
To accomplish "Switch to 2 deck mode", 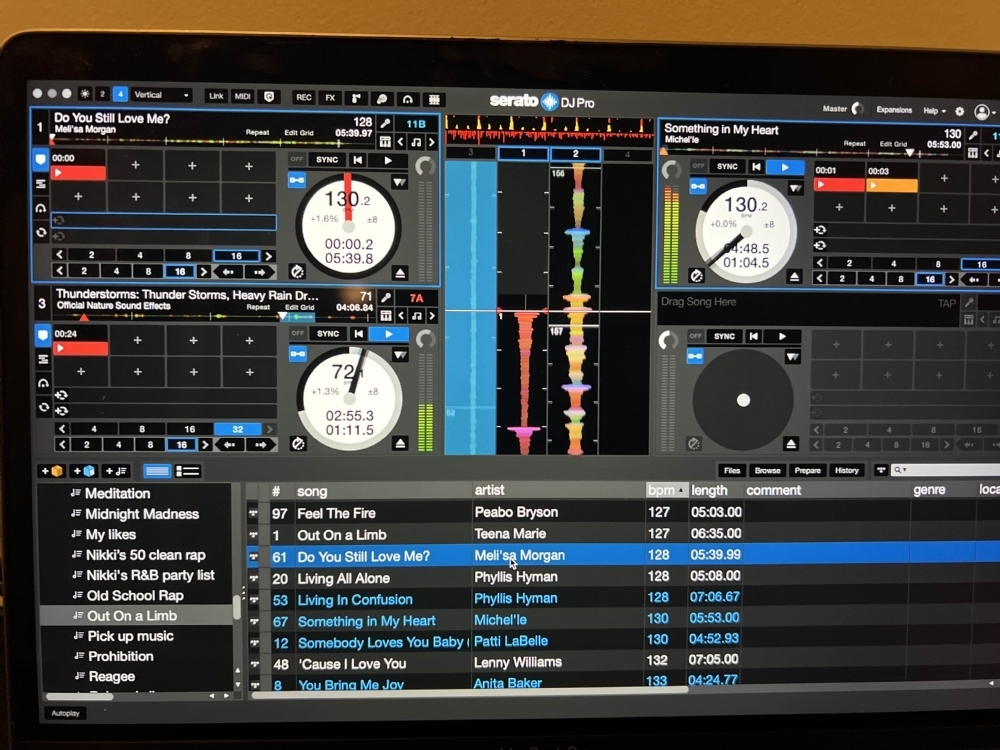I will (x=102, y=94).
